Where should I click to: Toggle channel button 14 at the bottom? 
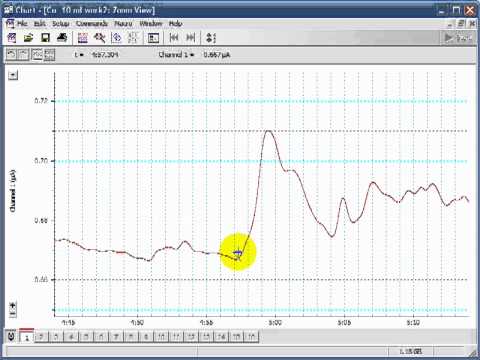coord(221,337)
